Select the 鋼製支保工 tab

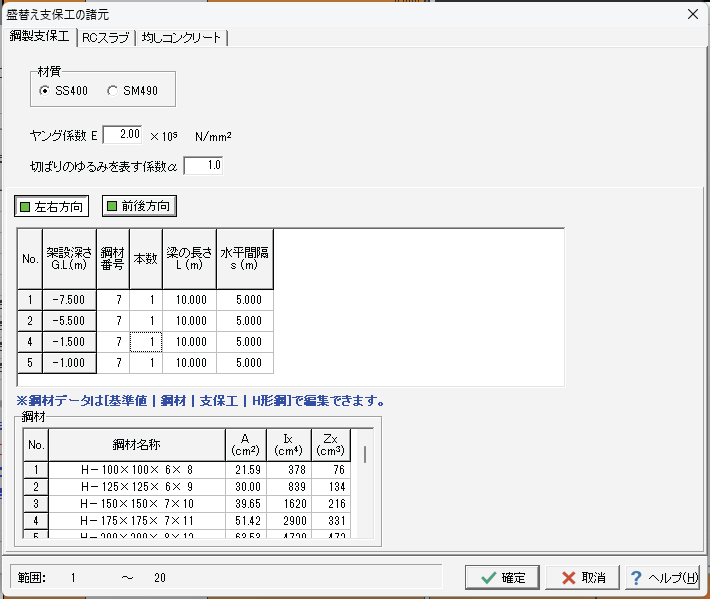point(40,37)
